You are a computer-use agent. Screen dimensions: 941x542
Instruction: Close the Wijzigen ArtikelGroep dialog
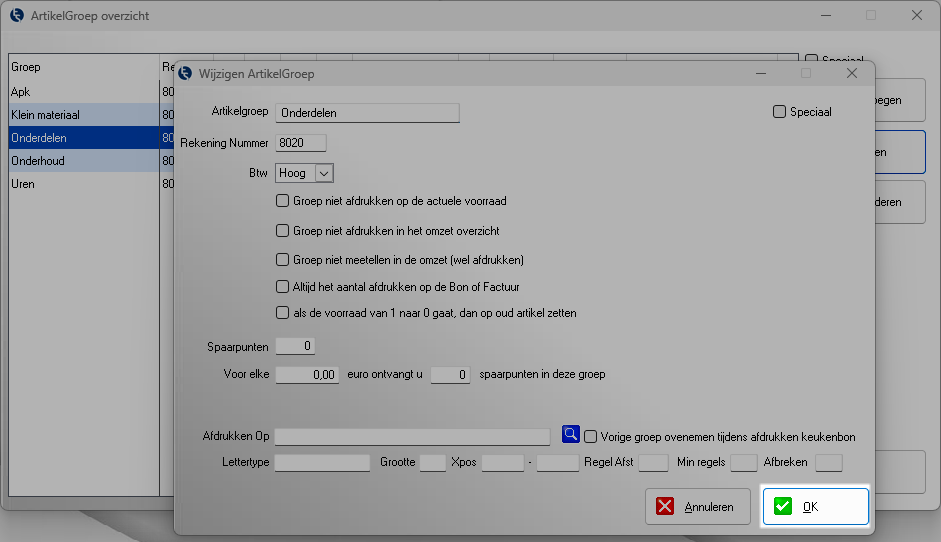852,73
